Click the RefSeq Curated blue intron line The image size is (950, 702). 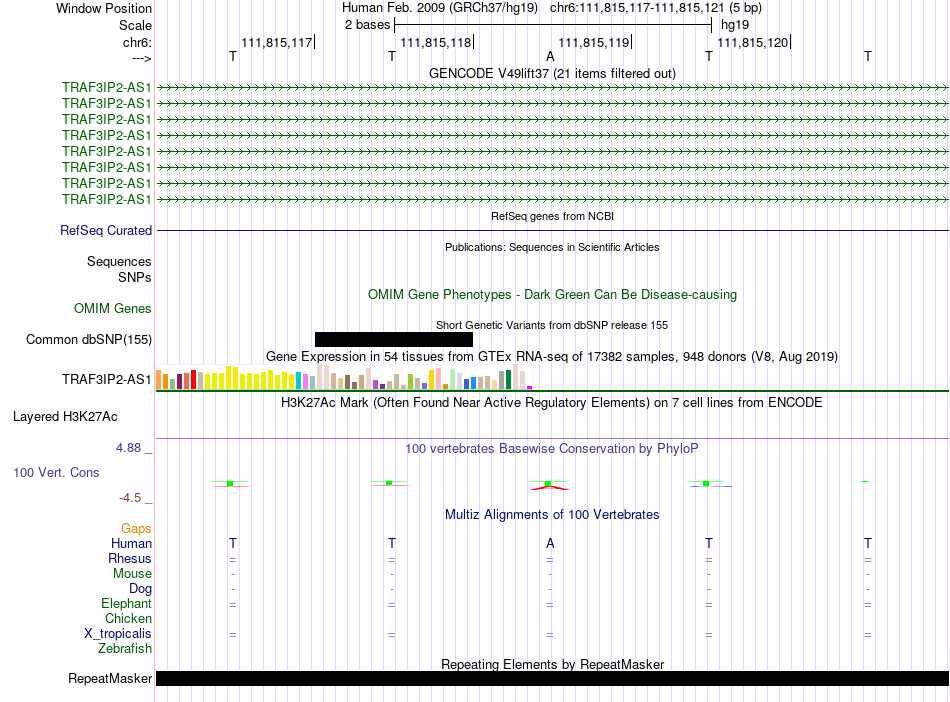(552, 230)
